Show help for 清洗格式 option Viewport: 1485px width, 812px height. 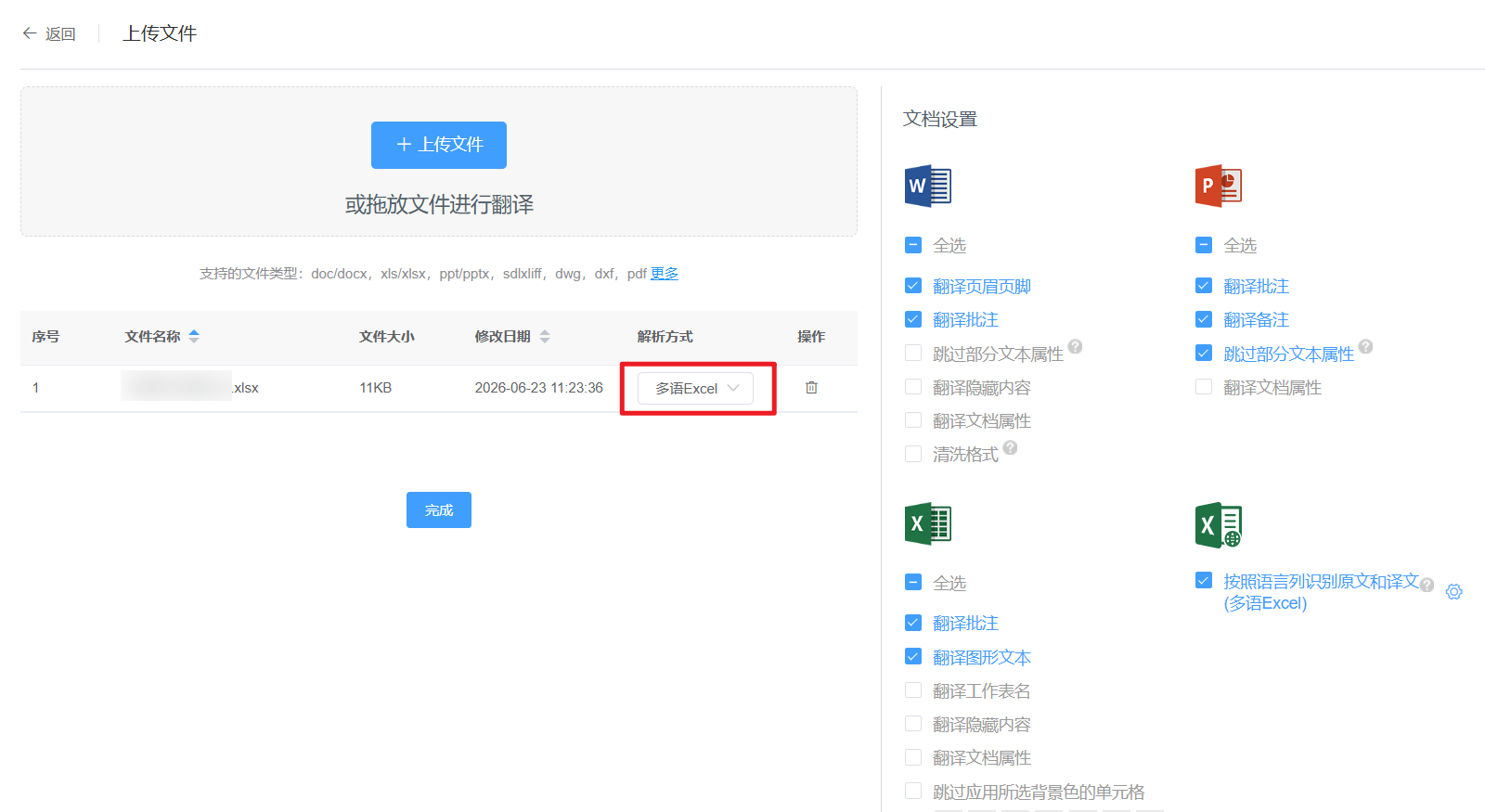tap(1011, 447)
